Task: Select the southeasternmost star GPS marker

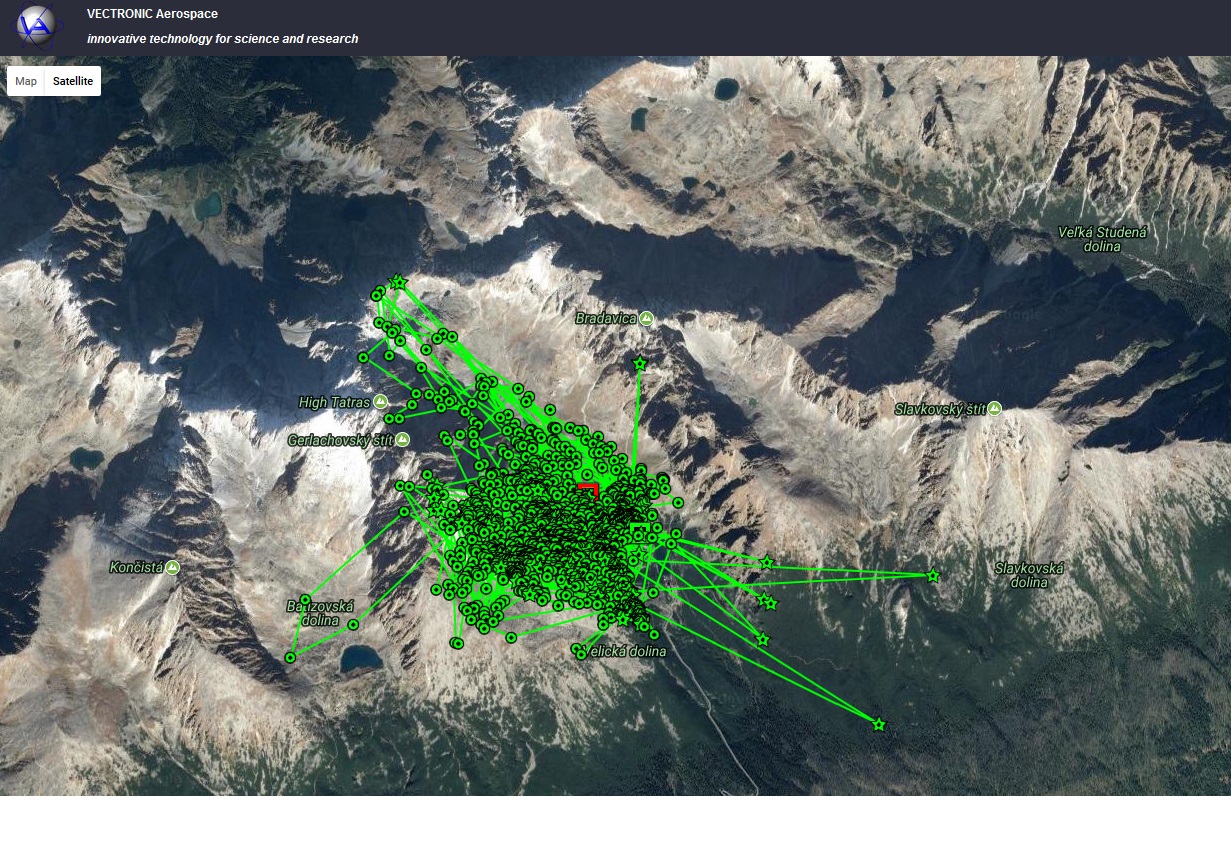Action: (x=878, y=724)
